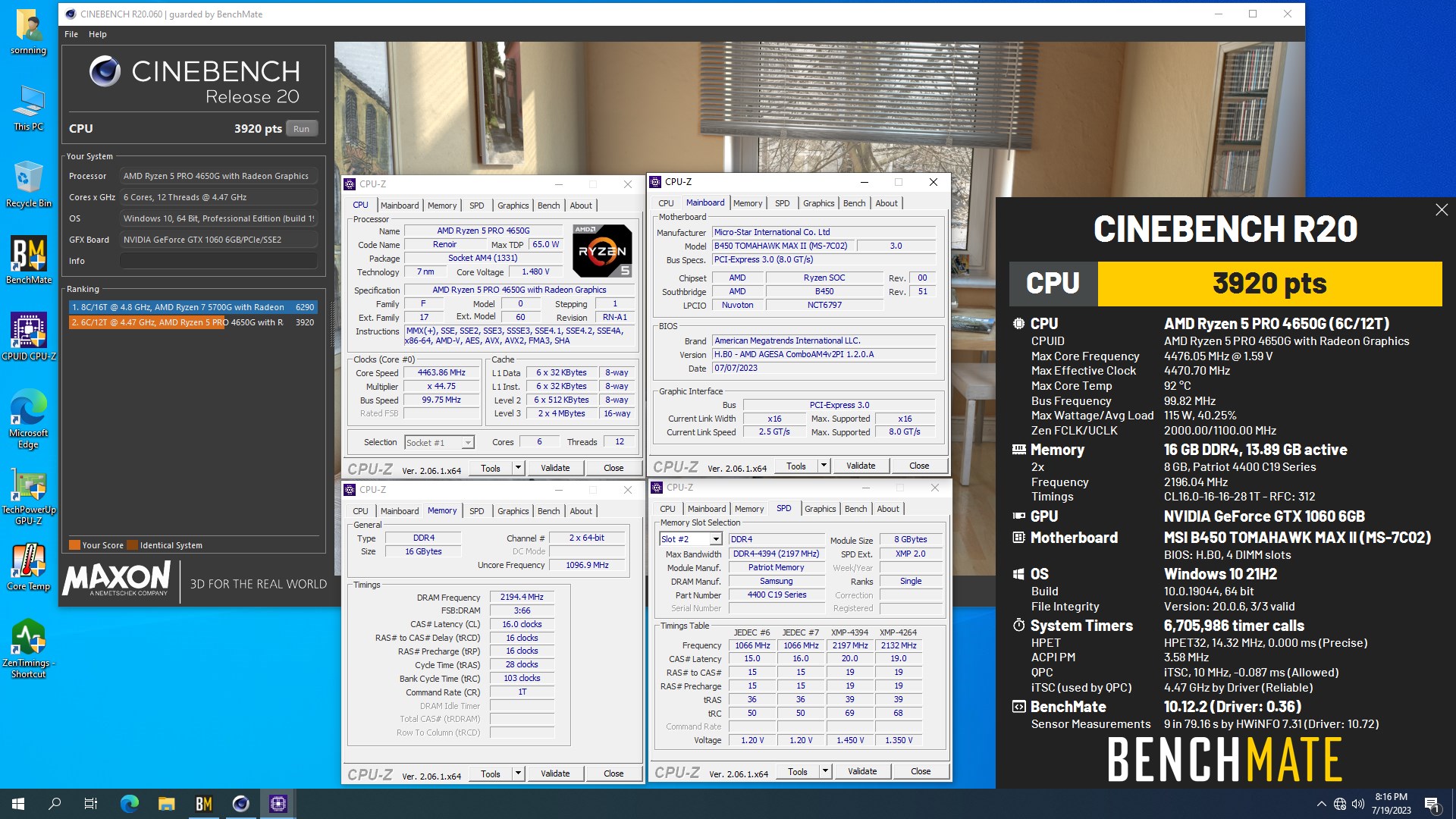The height and width of the screenshot is (819, 1456).
Task: Launch ZenTimings Shortcut on desktop
Action: (x=29, y=648)
